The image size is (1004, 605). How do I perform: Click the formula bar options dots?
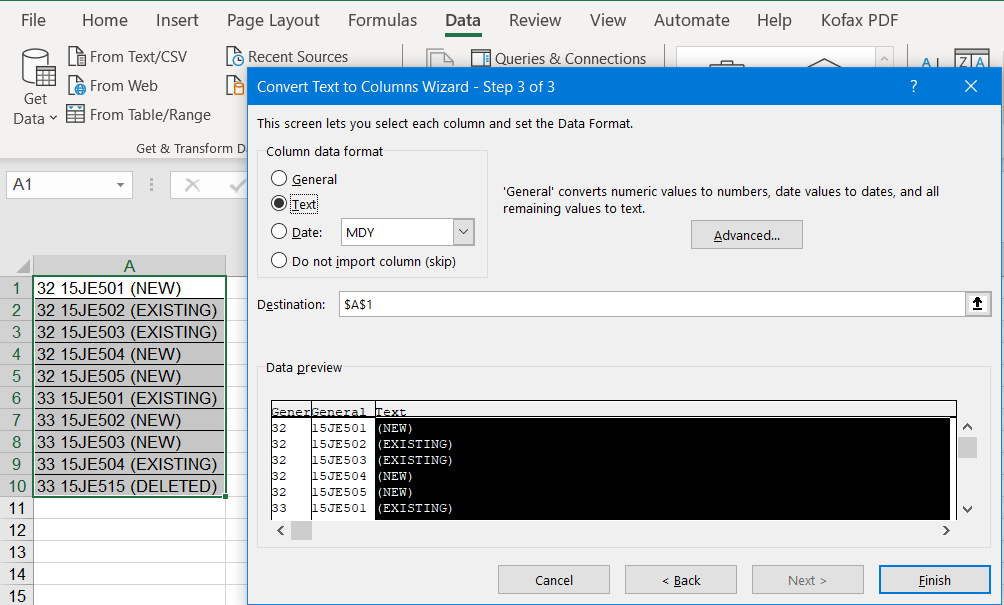[x=151, y=185]
